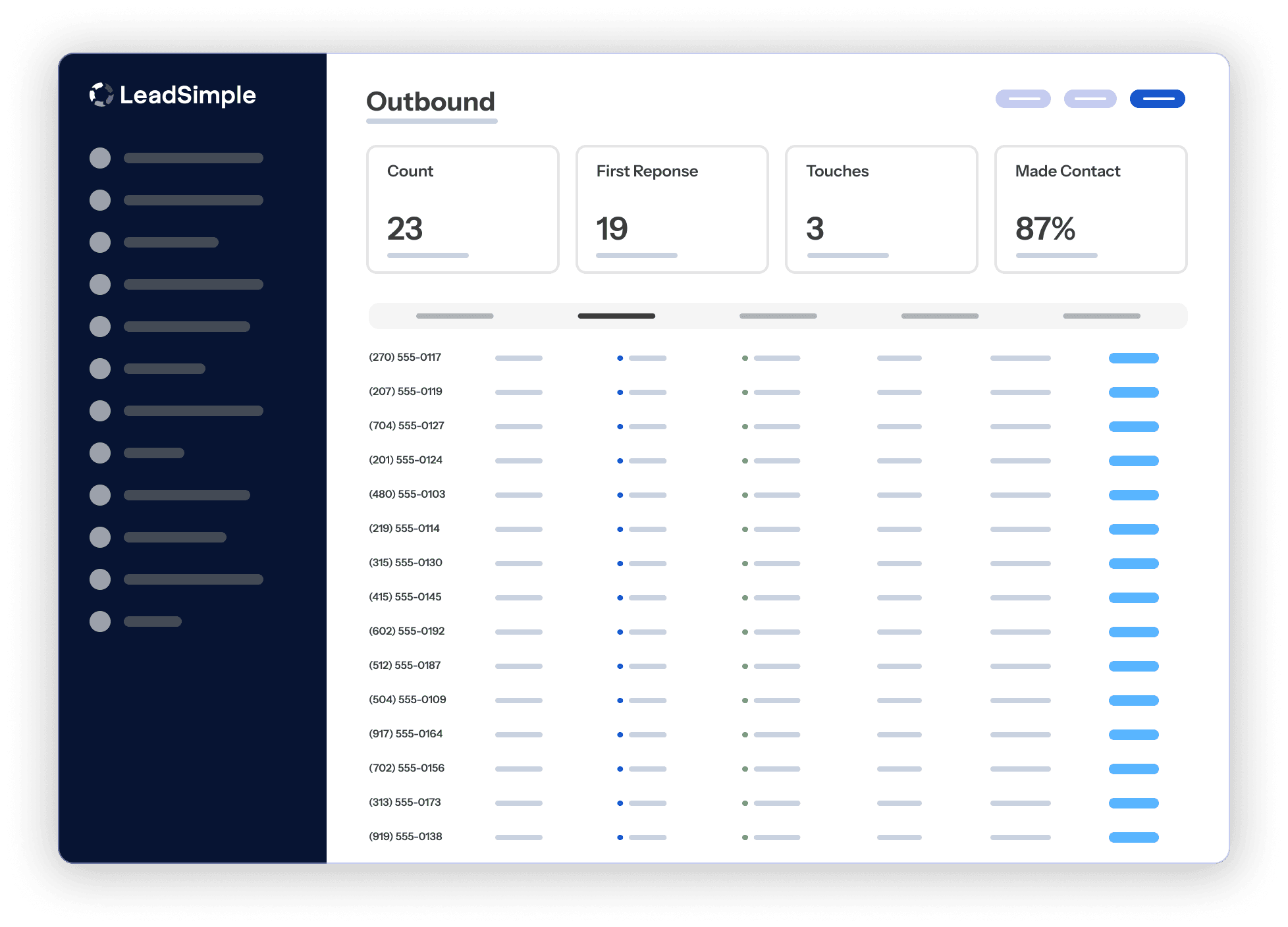Select the rightmost blue pill tab near Outbound
This screenshot has height=927, width=1288.
(x=1157, y=99)
